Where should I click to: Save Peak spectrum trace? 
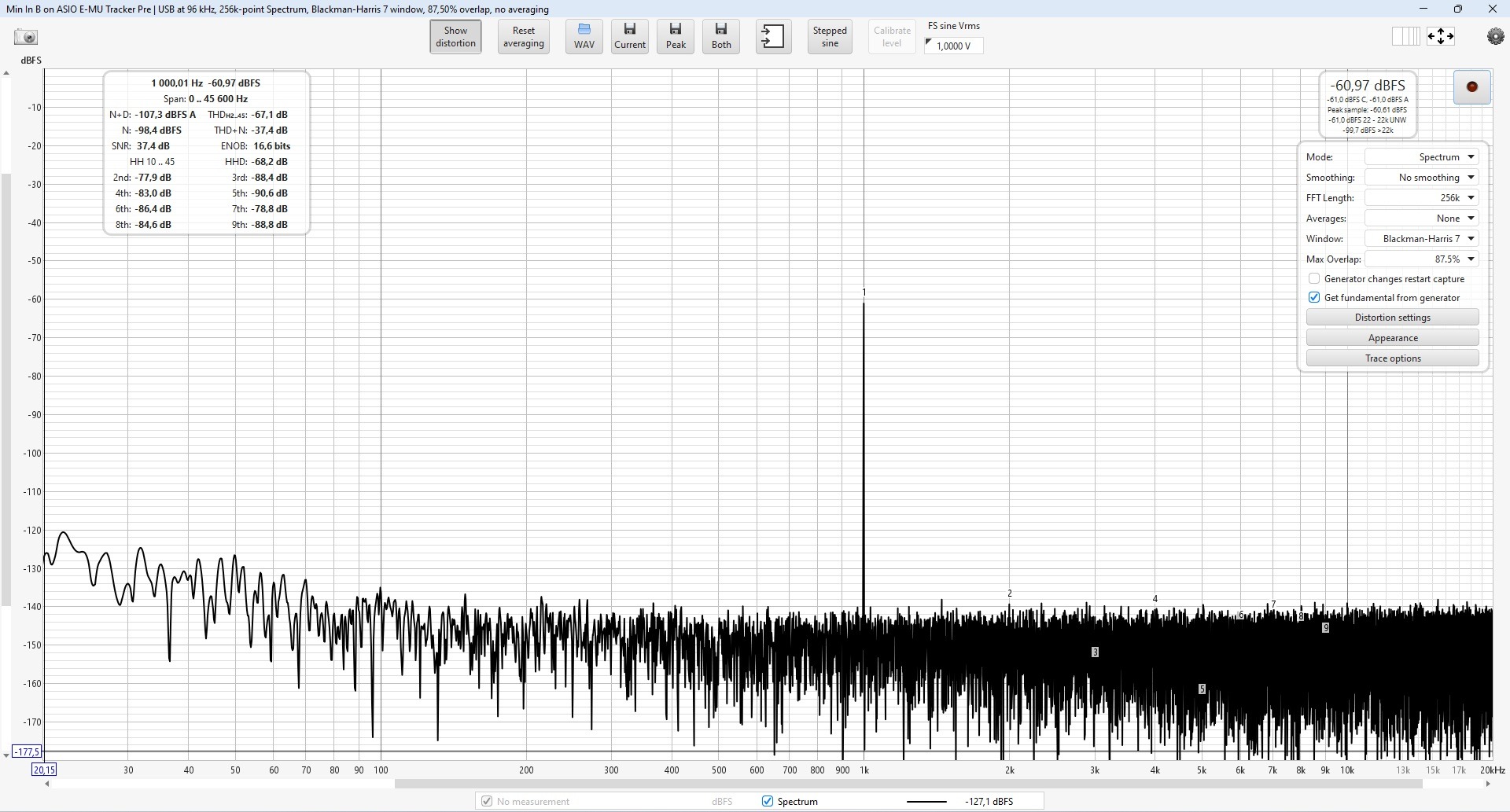pos(676,37)
